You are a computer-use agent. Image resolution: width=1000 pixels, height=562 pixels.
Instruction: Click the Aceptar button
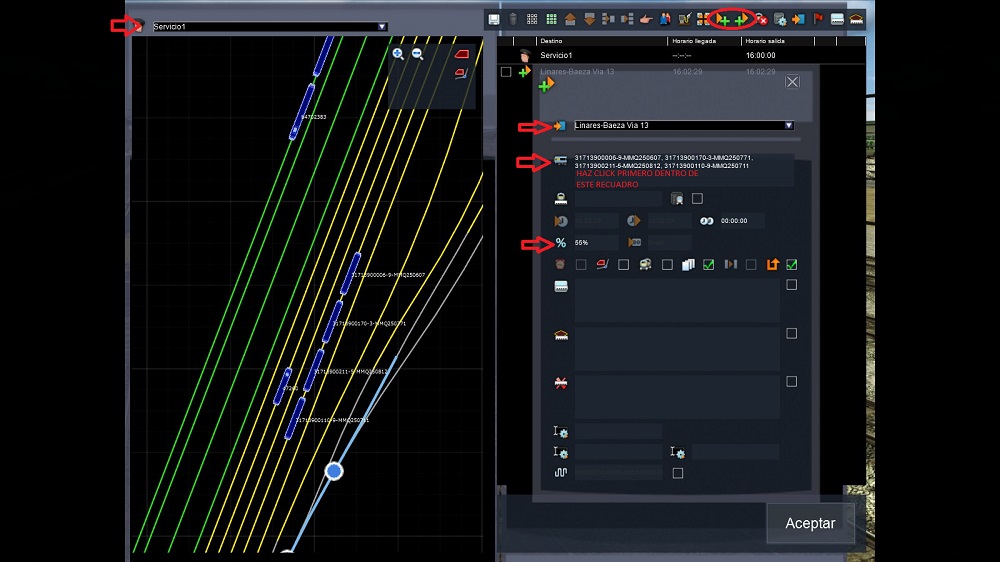coord(810,523)
